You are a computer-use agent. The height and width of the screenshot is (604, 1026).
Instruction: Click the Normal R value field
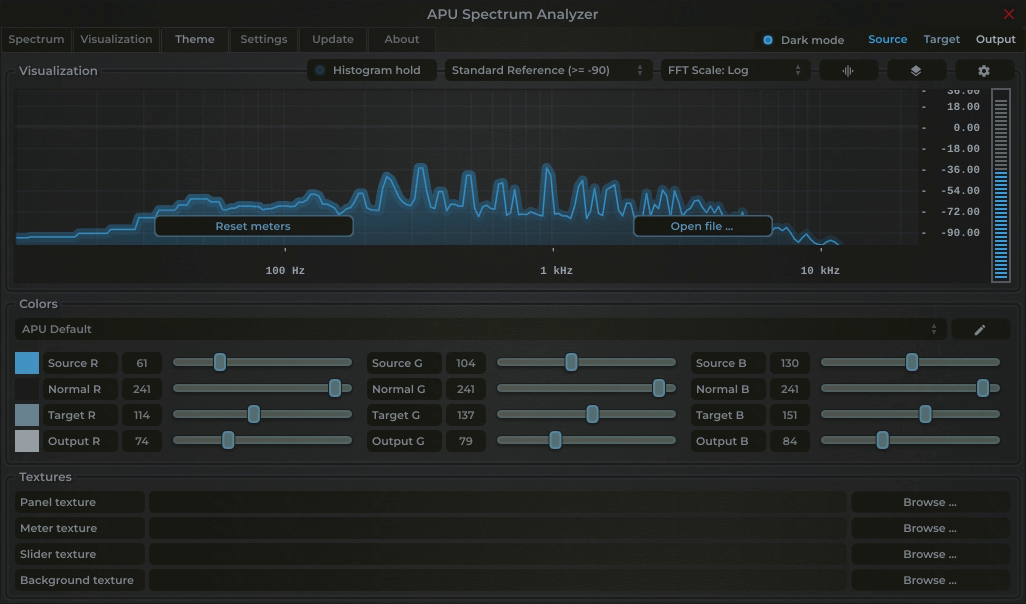click(142, 389)
